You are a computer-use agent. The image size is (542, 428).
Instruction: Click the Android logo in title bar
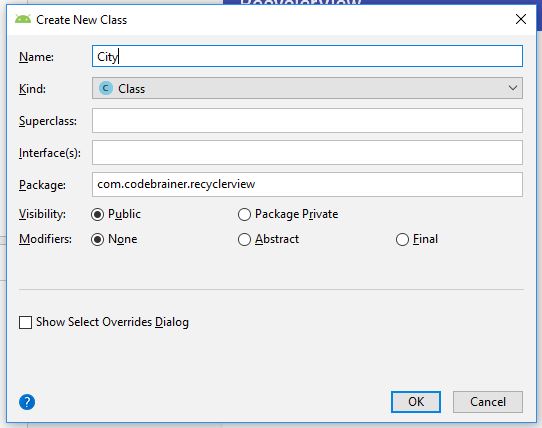click(x=23, y=19)
